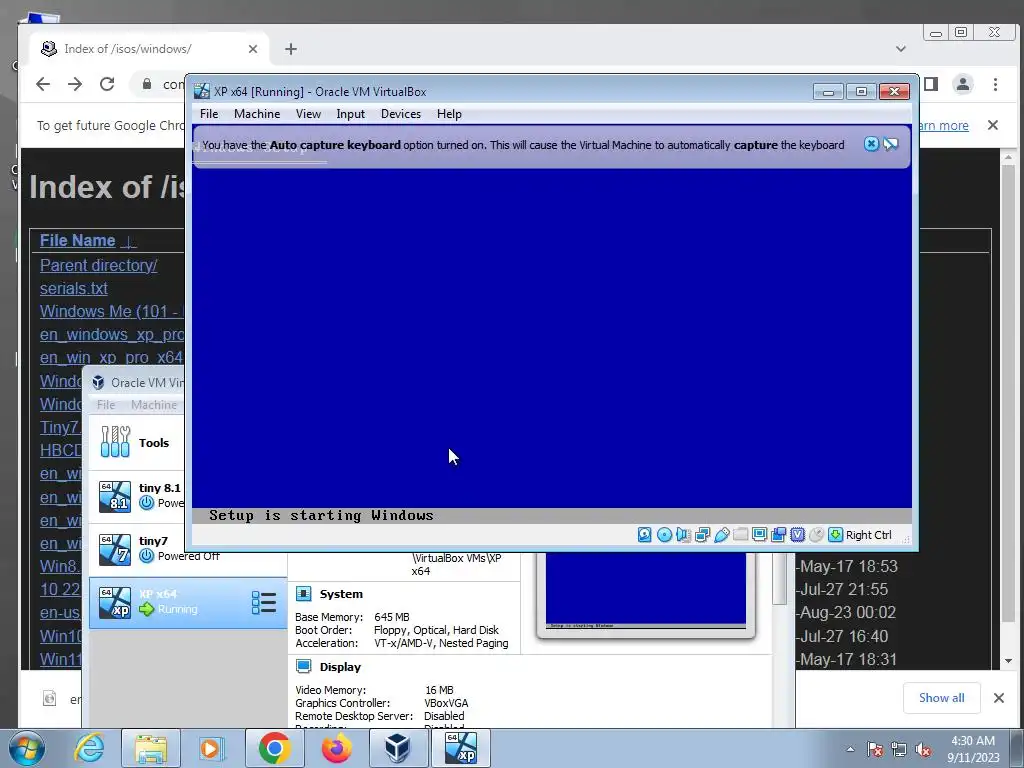Click shared folders icon in VM status bar
The image size is (1024, 768).
coord(741,535)
